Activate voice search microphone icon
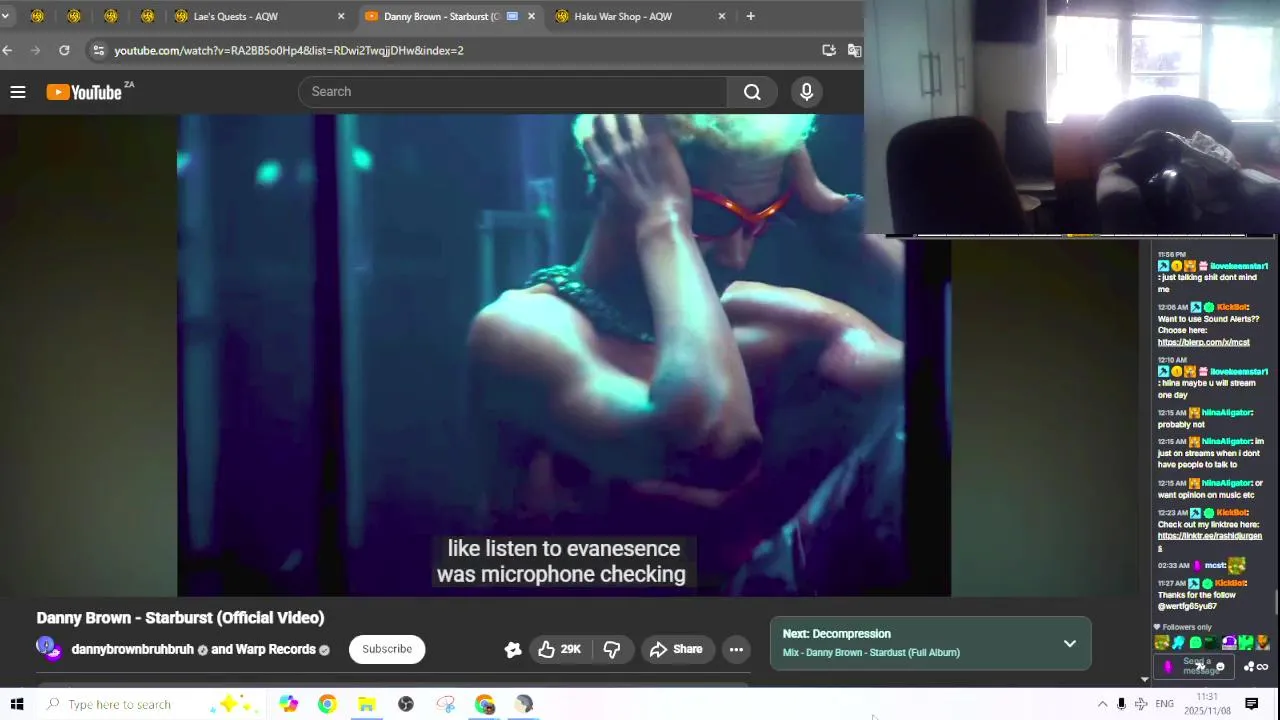Image resolution: width=1280 pixels, height=720 pixels. (807, 92)
